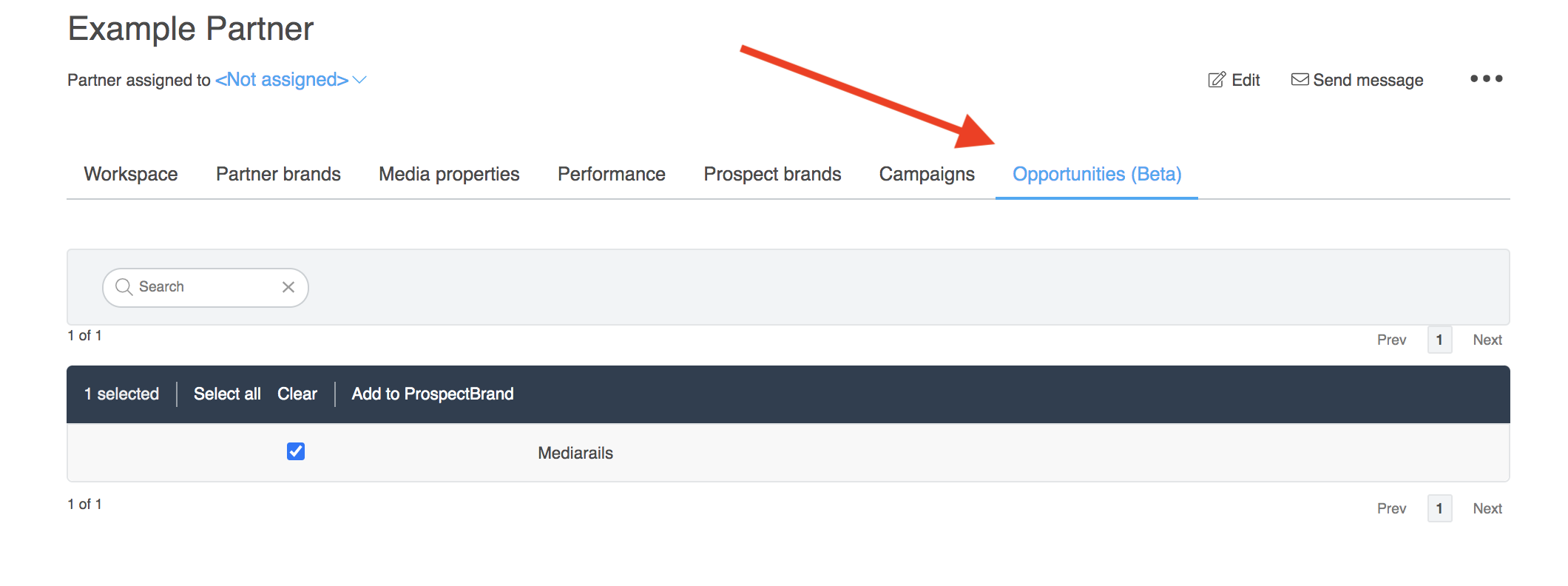Screen dimensions: 1568x586
Task: Expand the Not assigned partner dropdown chevron
Action: tap(360, 80)
